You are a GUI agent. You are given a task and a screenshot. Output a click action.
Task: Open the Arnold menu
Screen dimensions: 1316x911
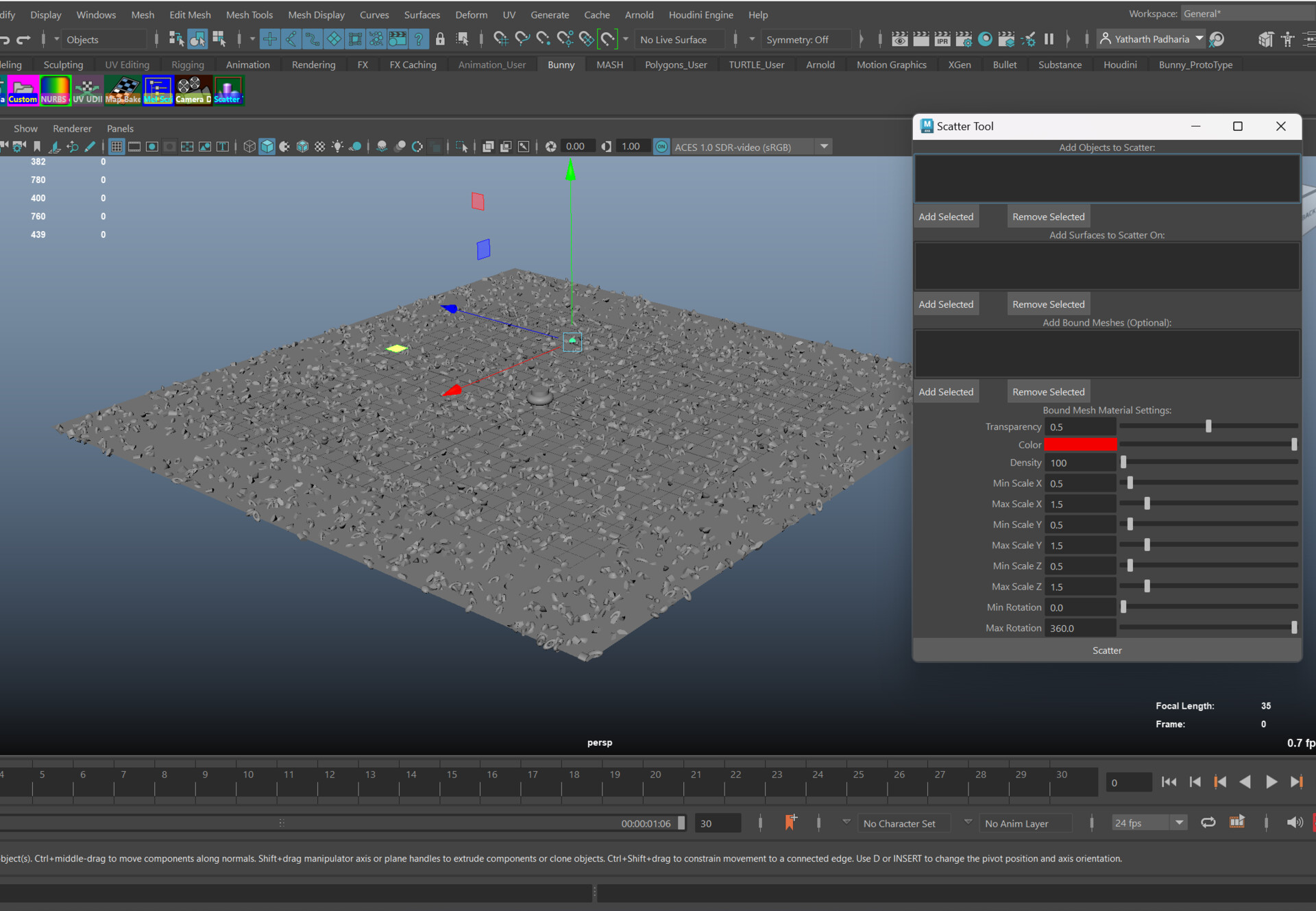pyautogui.click(x=639, y=14)
